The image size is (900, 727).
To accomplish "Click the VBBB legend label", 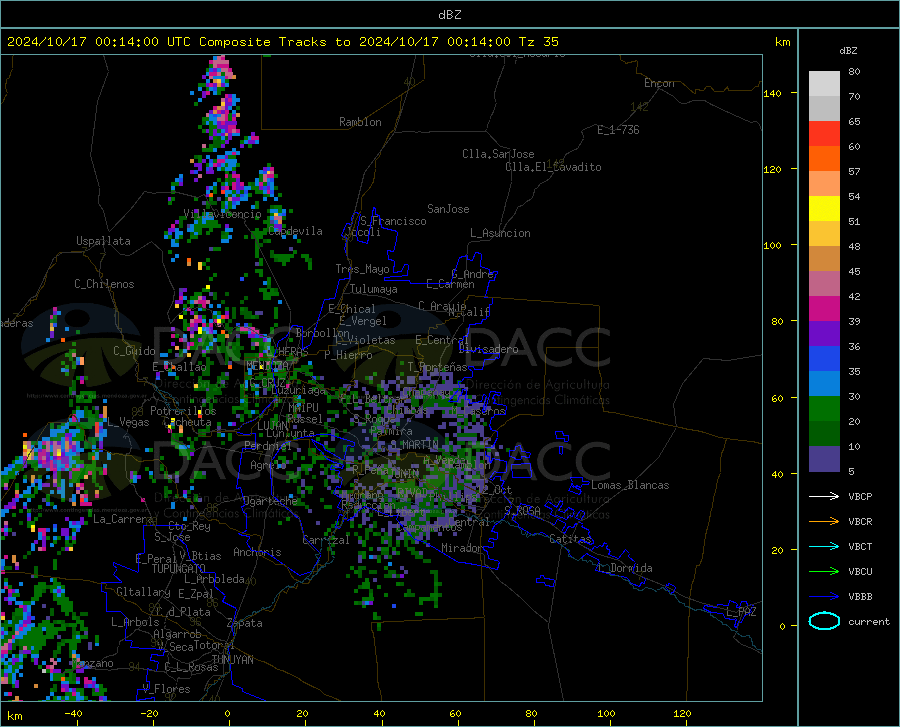I will point(860,596).
